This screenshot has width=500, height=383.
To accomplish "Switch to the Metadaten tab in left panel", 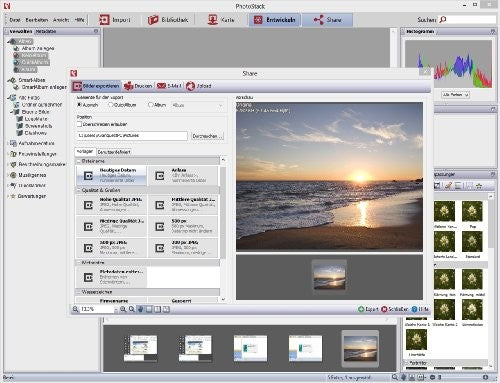I will click(46, 31).
